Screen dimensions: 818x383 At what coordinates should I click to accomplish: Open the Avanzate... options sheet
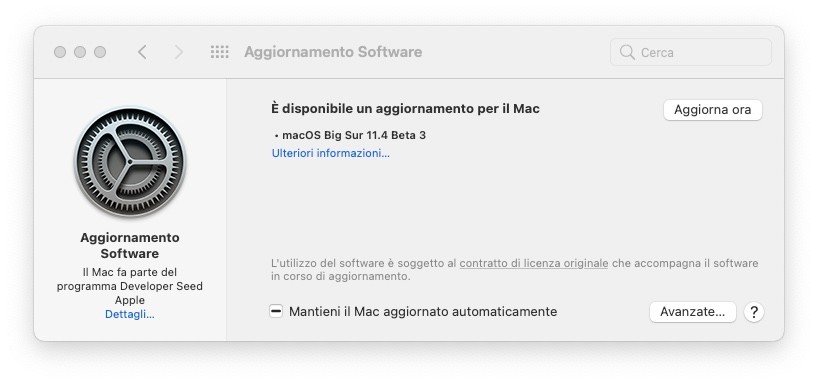click(x=693, y=312)
